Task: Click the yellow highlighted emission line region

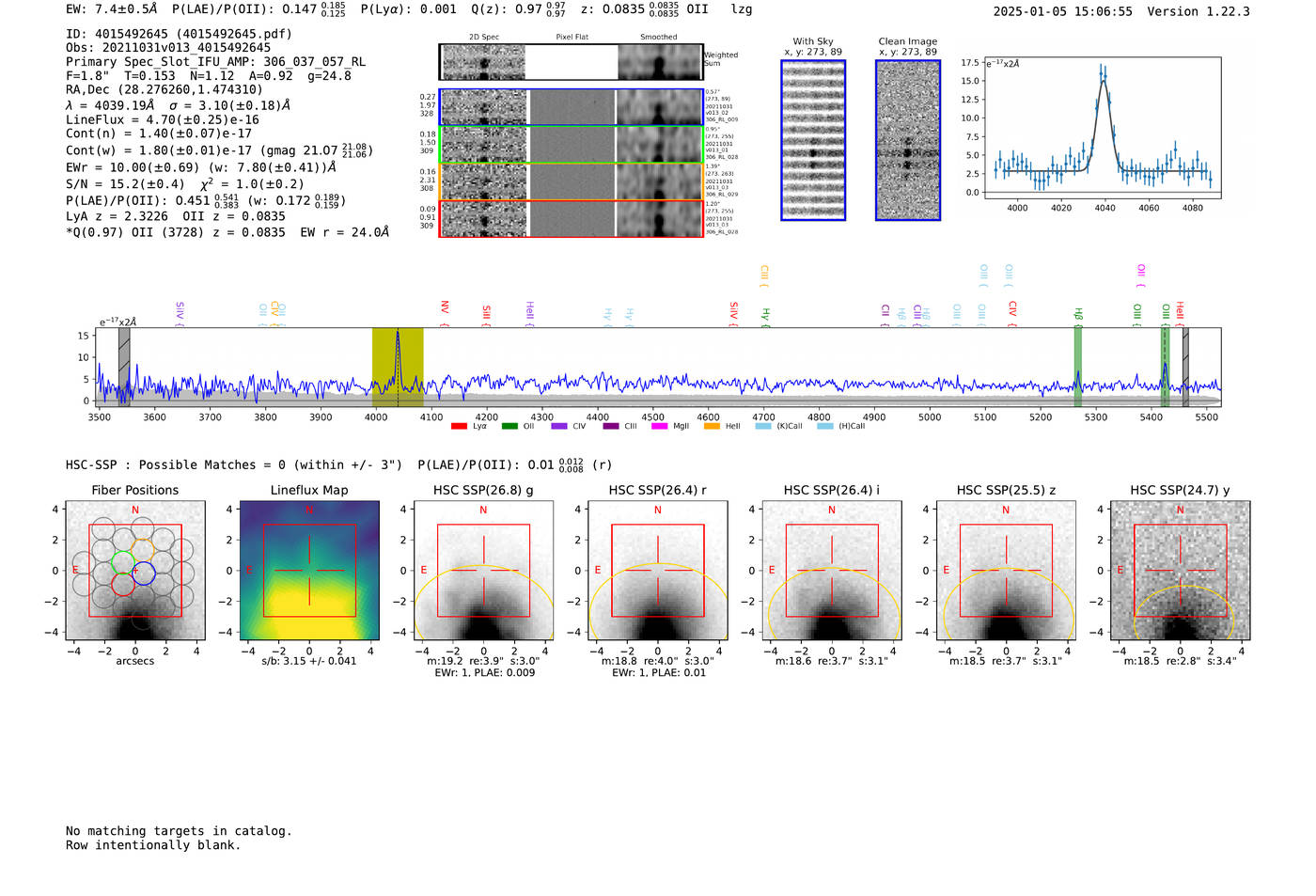Action: [398, 368]
